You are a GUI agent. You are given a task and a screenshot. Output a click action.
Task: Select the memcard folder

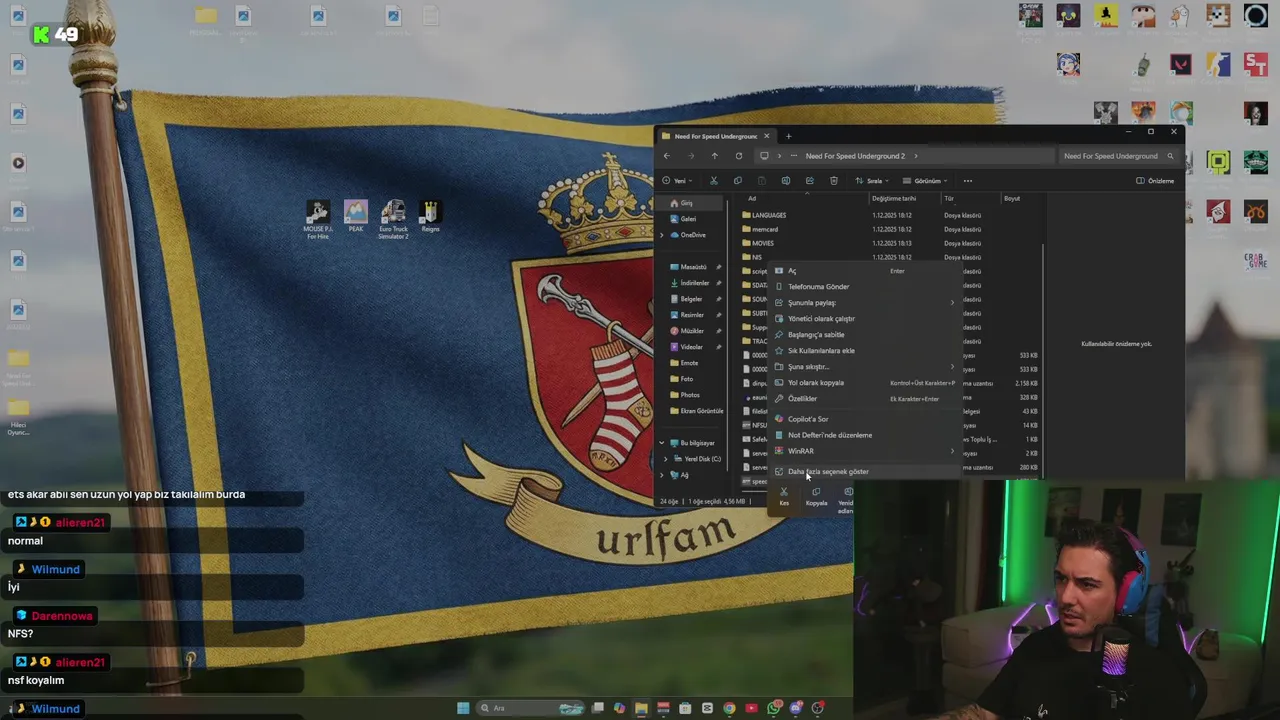click(x=760, y=229)
